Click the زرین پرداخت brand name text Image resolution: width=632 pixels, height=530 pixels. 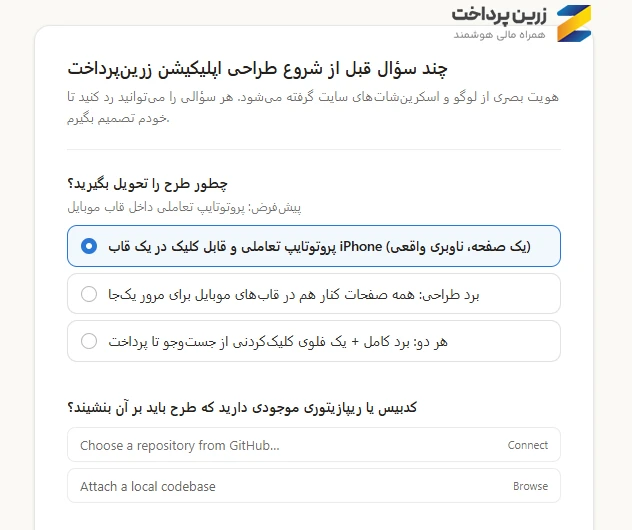coord(499,15)
